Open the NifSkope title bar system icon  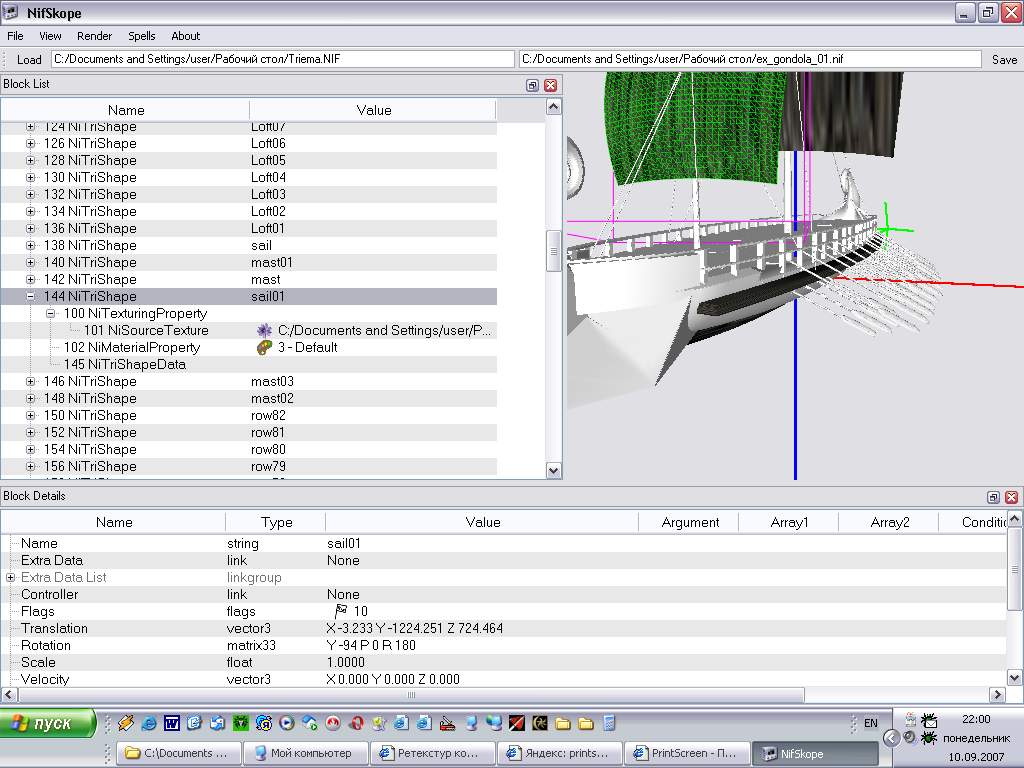click(x=10, y=12)
